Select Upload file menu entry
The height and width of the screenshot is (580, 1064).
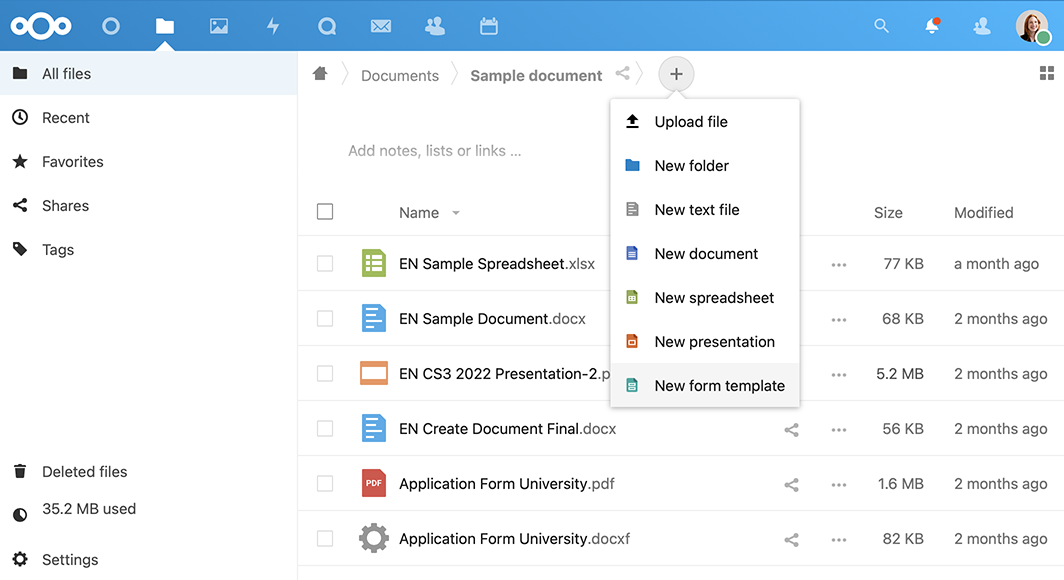690,122
